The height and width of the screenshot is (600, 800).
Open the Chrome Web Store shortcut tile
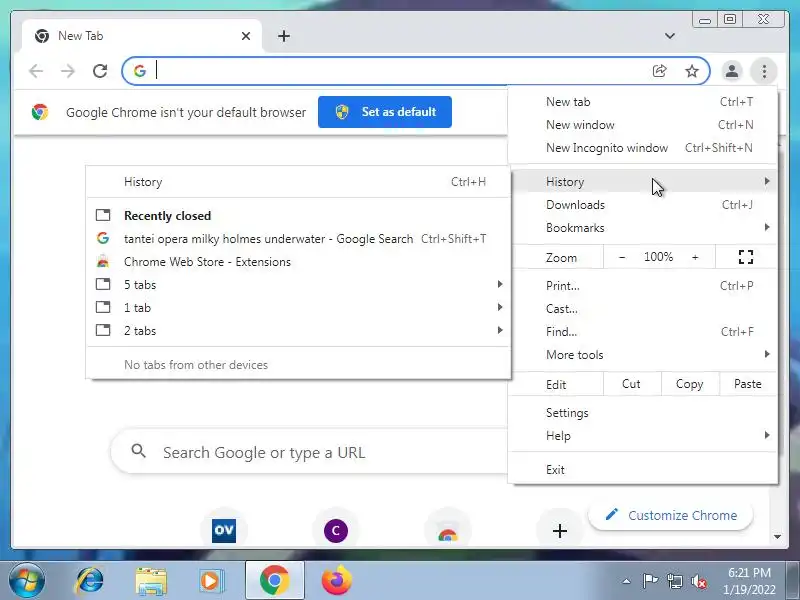pos(447,532)
